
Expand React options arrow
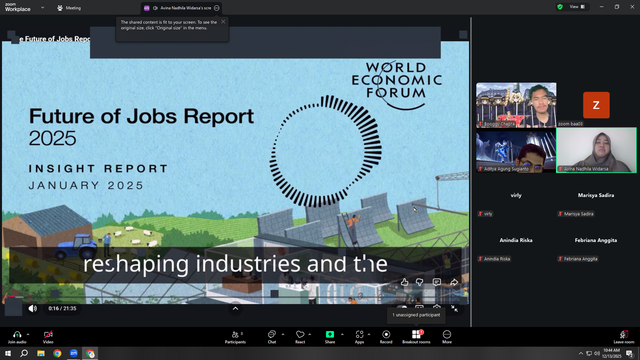point(310,334)
